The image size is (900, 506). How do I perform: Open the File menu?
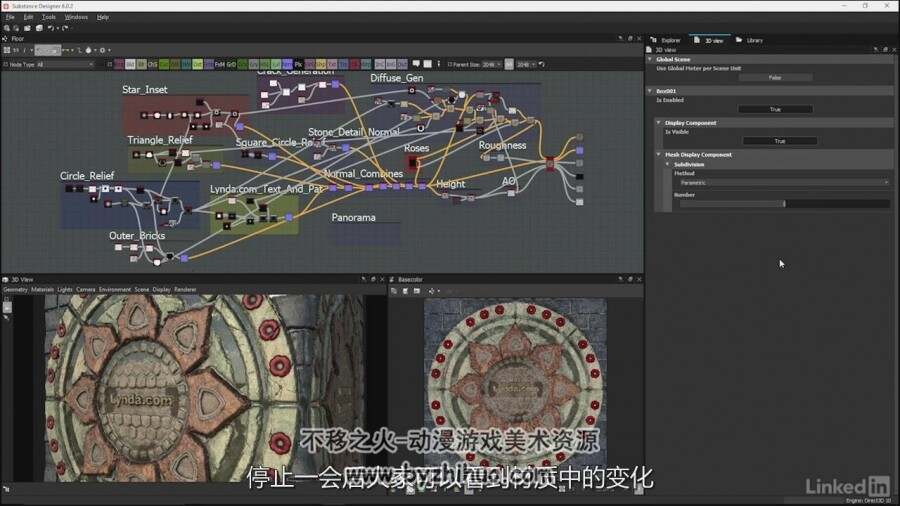tap(10, 17)
